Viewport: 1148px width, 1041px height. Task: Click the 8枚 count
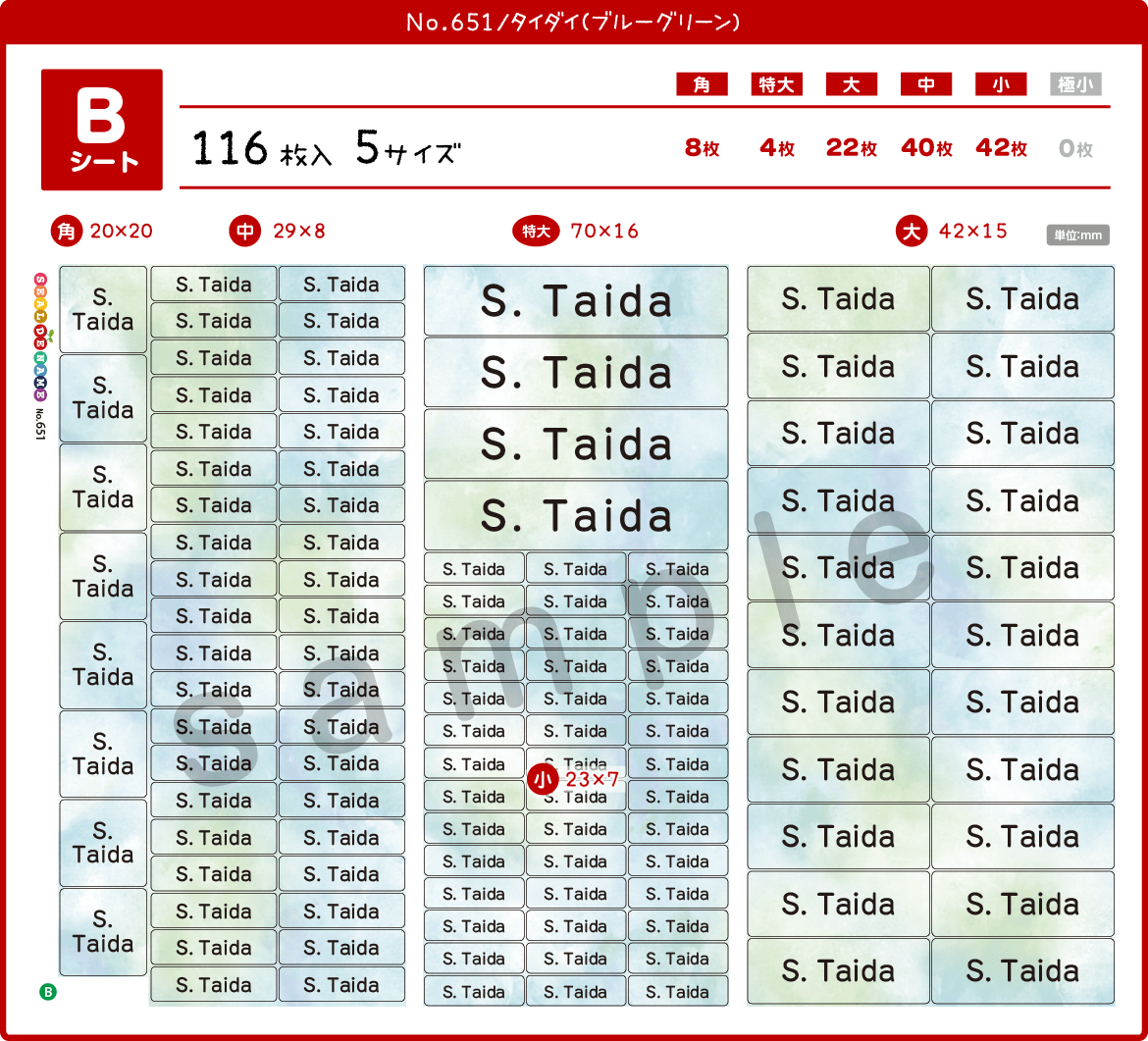click(x=703, y=148)
